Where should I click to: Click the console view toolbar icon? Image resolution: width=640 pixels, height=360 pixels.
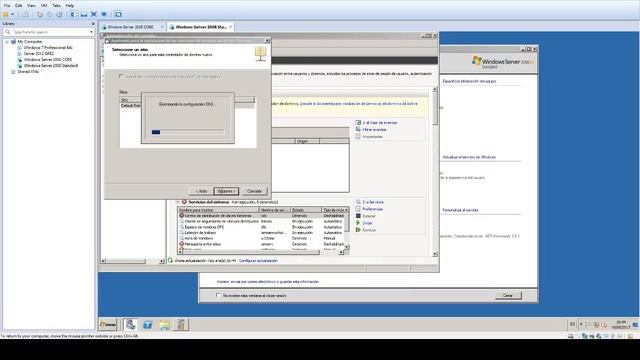pyautogui.click(x=118, y=14)
